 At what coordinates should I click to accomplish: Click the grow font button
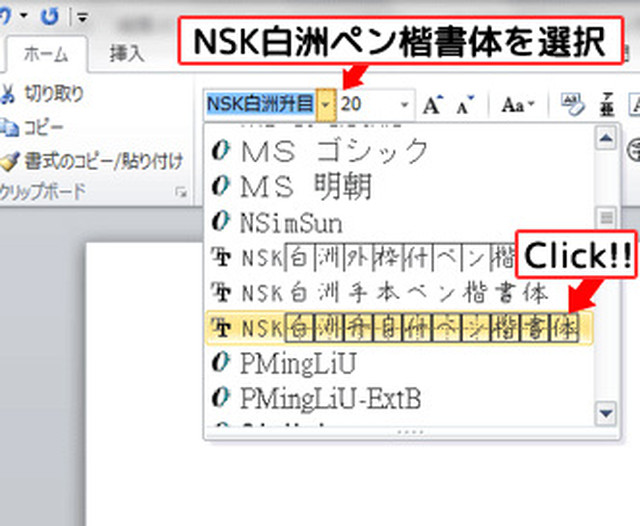coord(432,105)
